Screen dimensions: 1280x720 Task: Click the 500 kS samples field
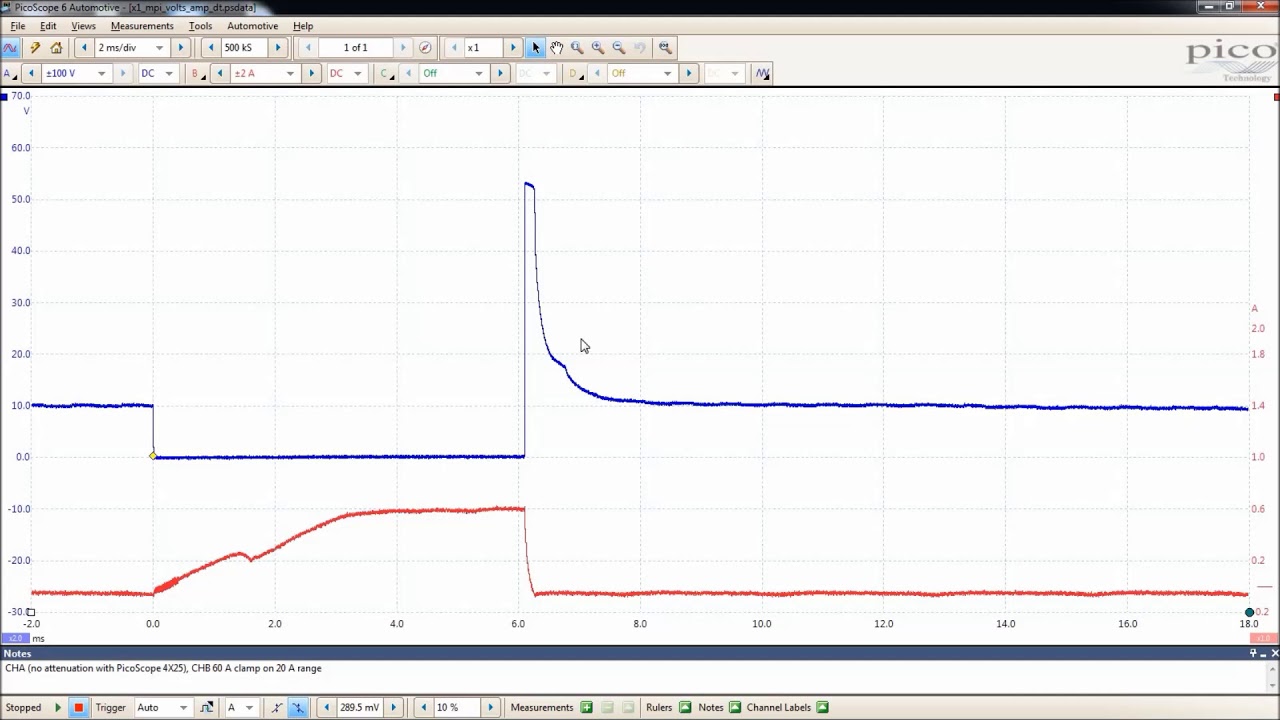[x=244, y=48]
